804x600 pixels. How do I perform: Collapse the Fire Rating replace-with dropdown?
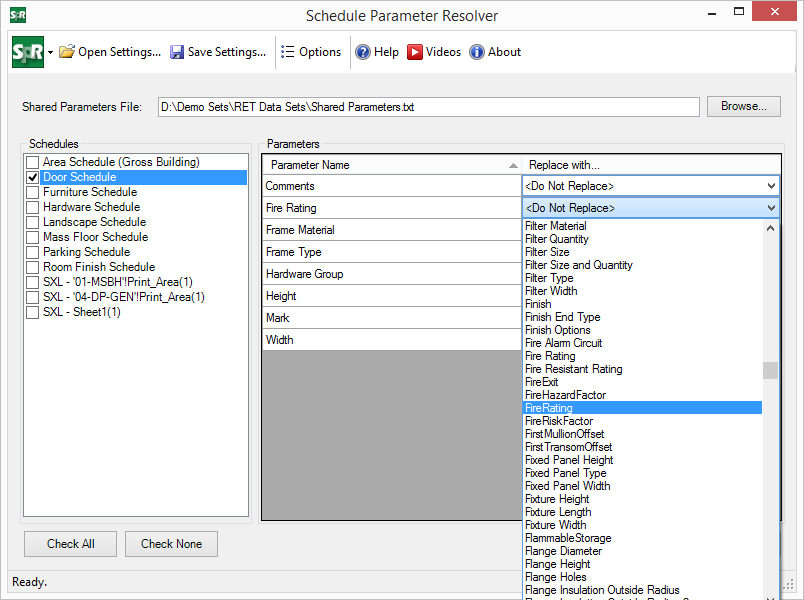pyautogui.click(x=770, y=208)
